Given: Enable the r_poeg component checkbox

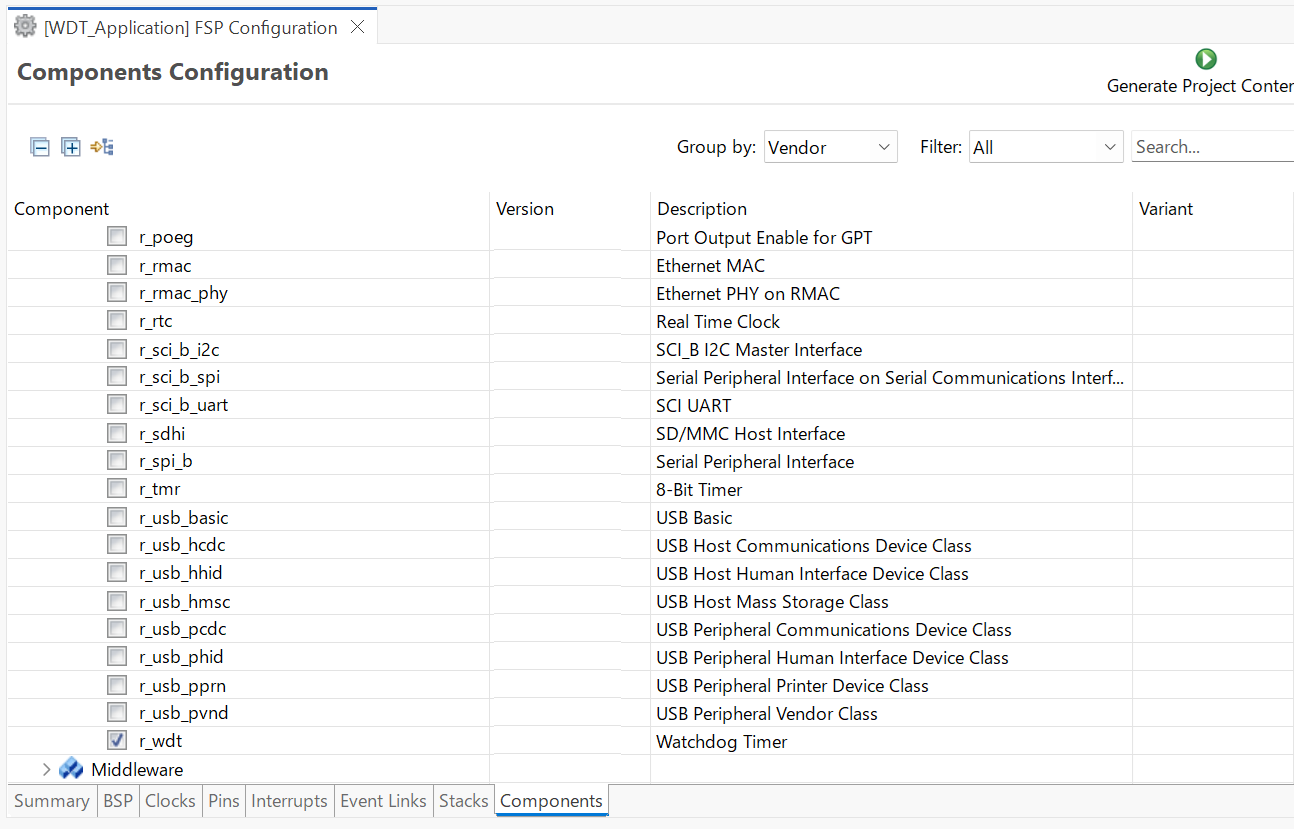Looking at the screenshot, I should [x=117, y=237].
